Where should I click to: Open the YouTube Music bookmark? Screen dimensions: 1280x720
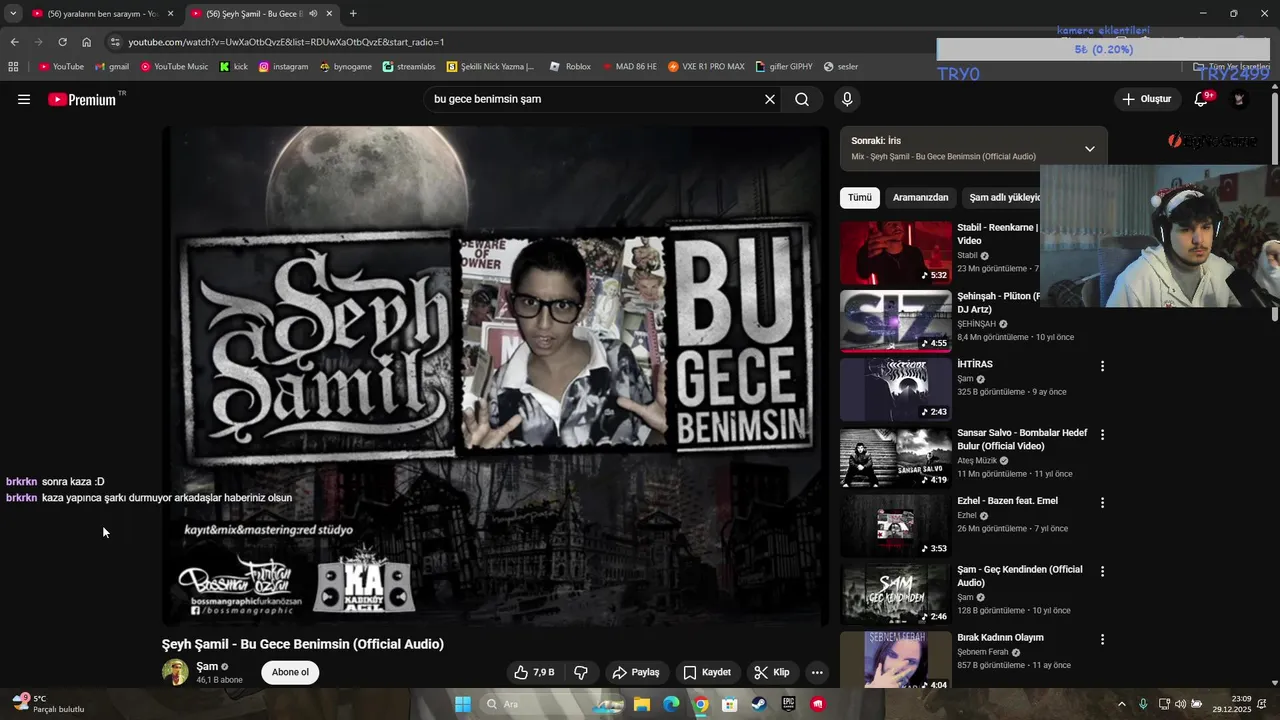coord(175,66)
